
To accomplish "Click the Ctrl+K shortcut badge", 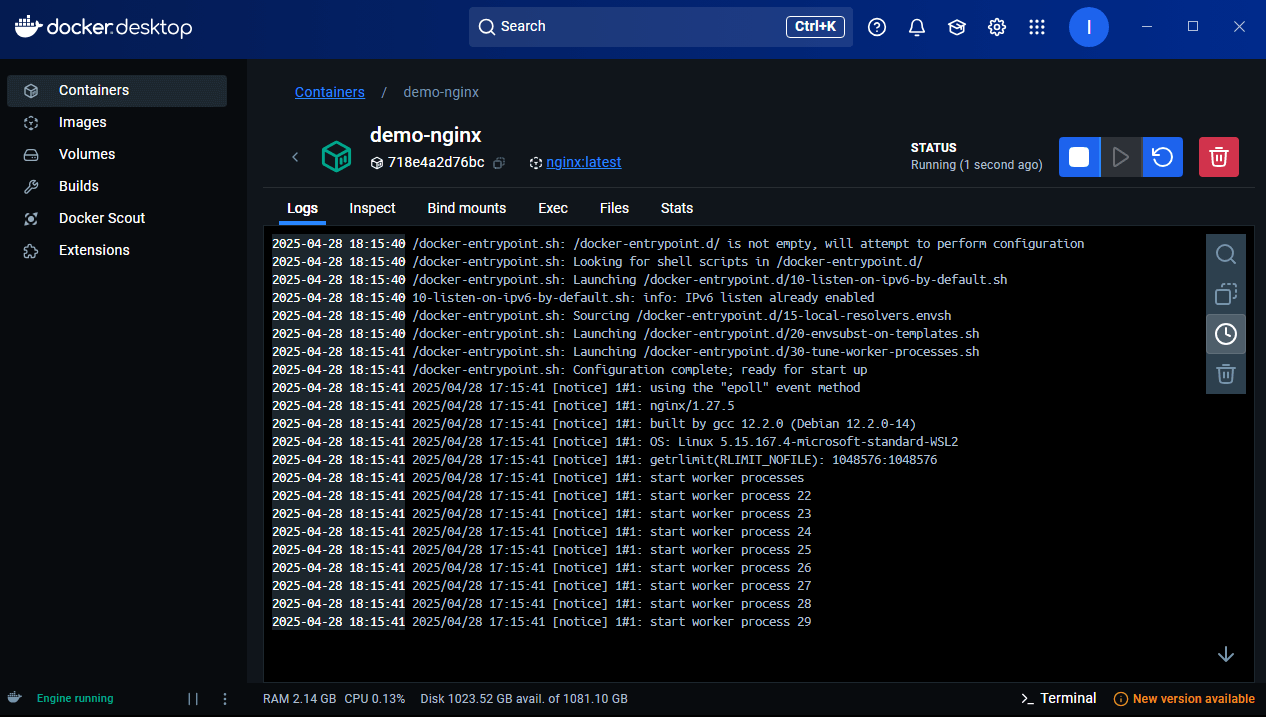I will click(816, 27).
